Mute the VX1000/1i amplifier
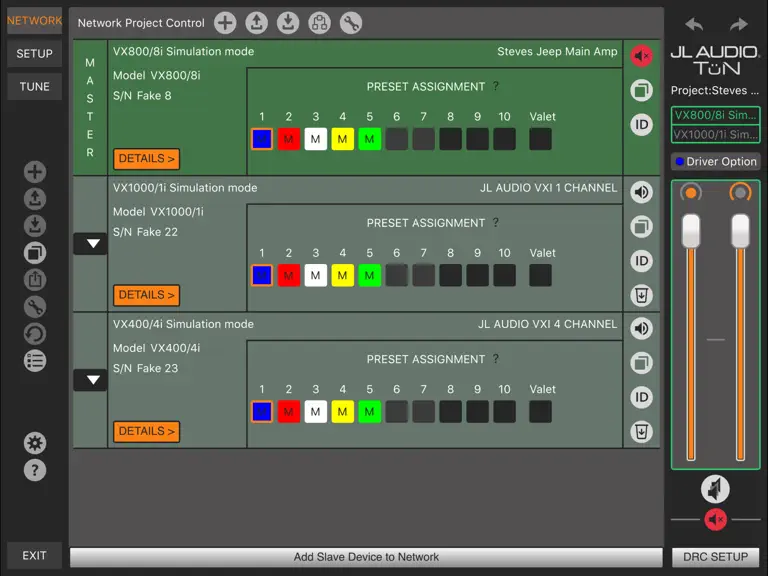This screenshot has width=768, height=576. (x=641, y=192)
